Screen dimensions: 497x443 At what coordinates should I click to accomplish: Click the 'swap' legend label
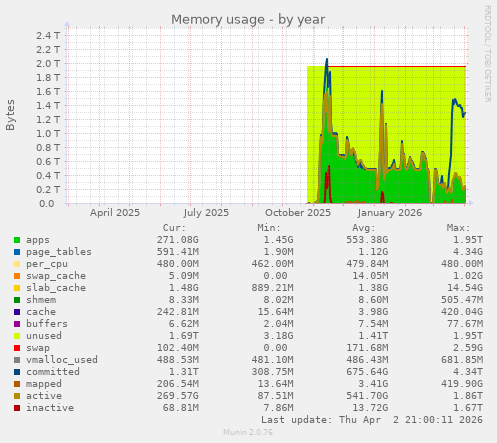click(38, 348)
